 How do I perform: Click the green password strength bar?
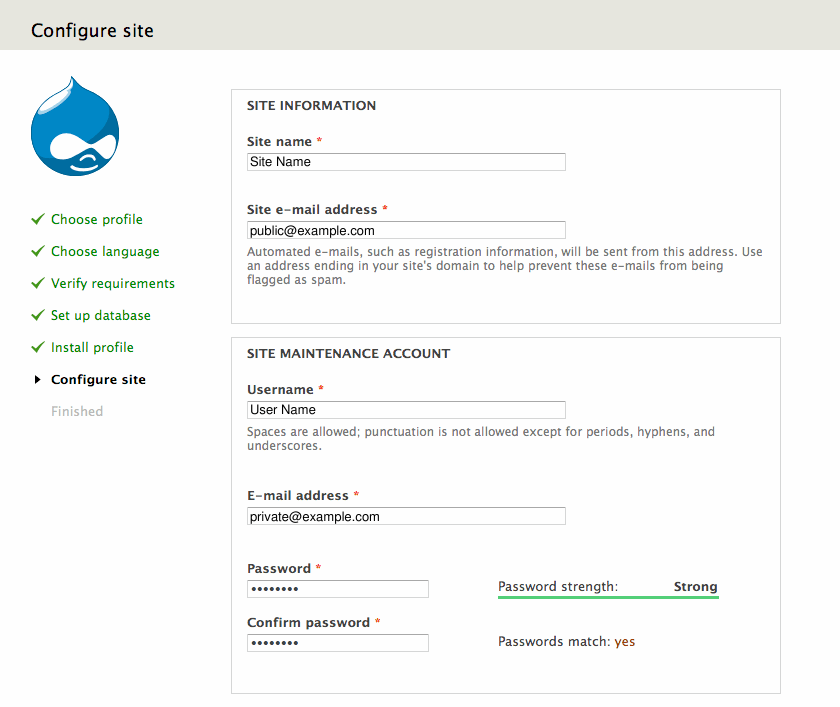pyautogui.click(x=608, y=597)
